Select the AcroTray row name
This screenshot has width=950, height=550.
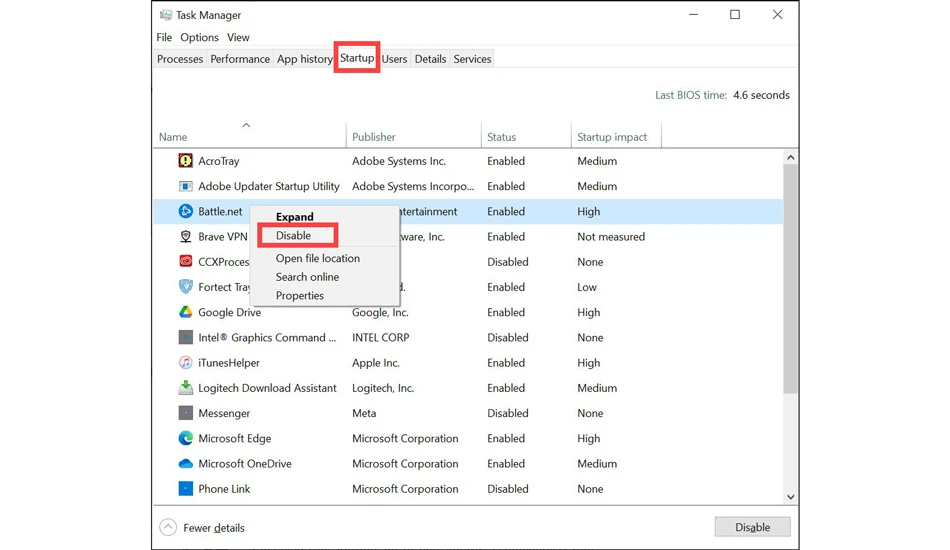pos(219,161)
